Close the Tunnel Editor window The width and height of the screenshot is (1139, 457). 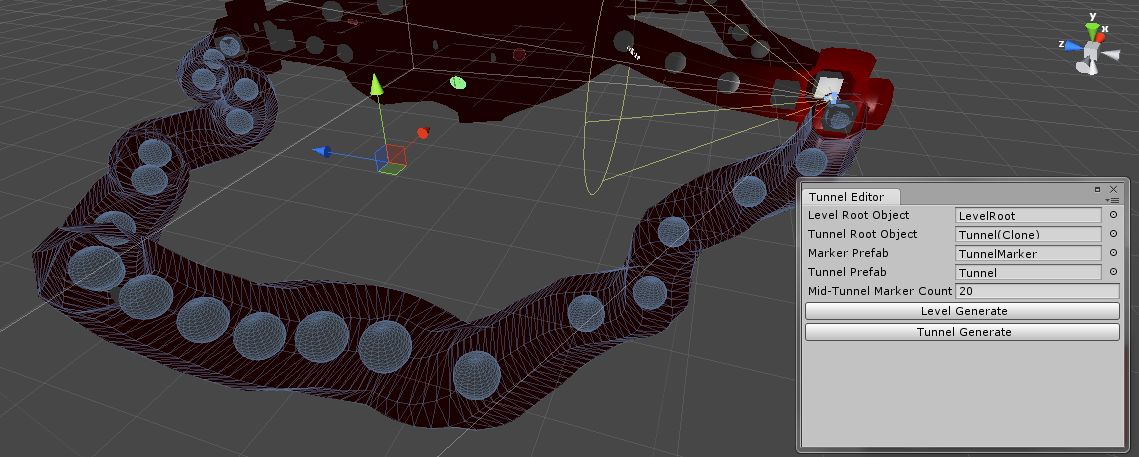1113,189
